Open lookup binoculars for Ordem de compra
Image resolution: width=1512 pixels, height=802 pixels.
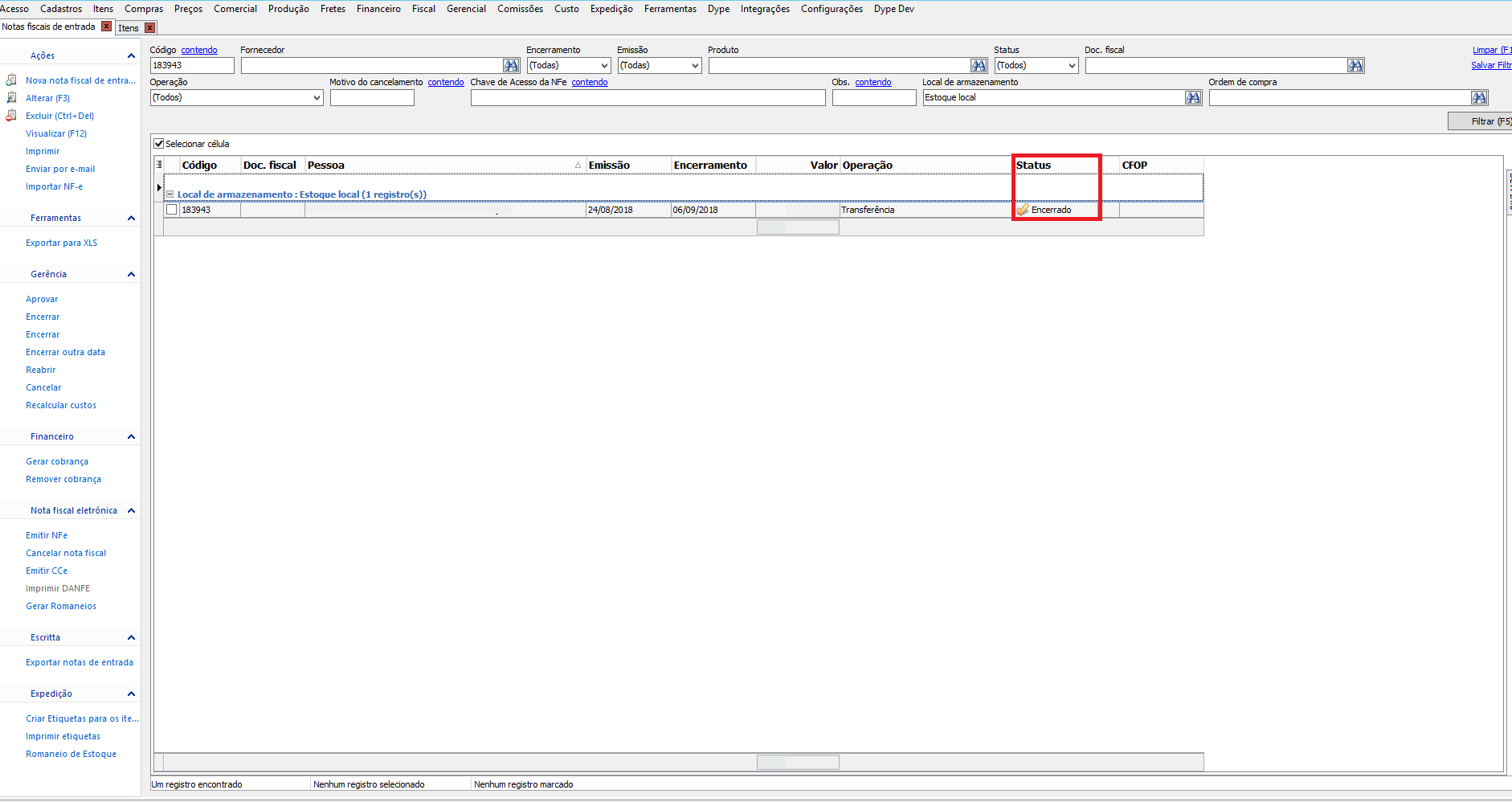(x=1479, y=97)
